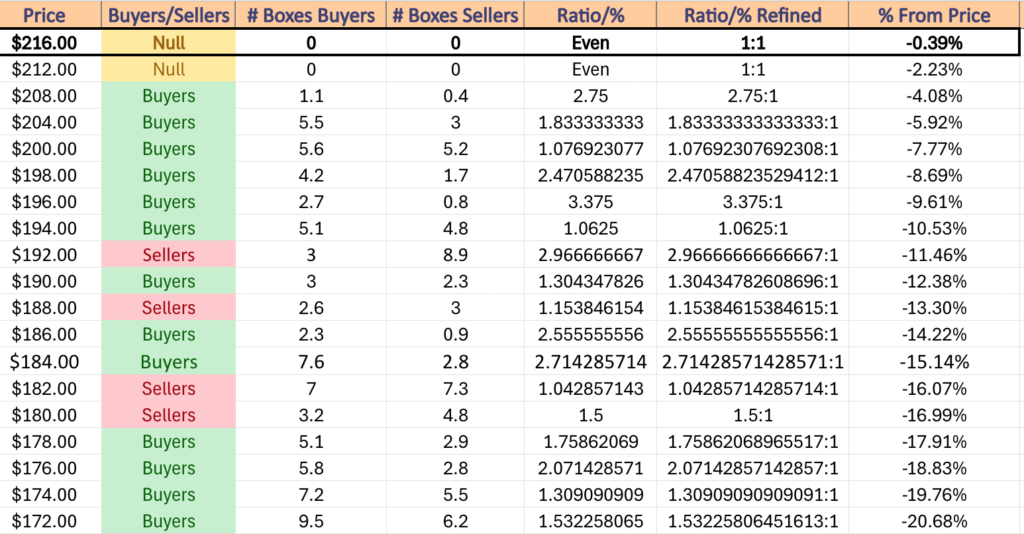The image size is (1024, 534).
Task: Click the -2.23% from price cell
Action: click(934, 69)
